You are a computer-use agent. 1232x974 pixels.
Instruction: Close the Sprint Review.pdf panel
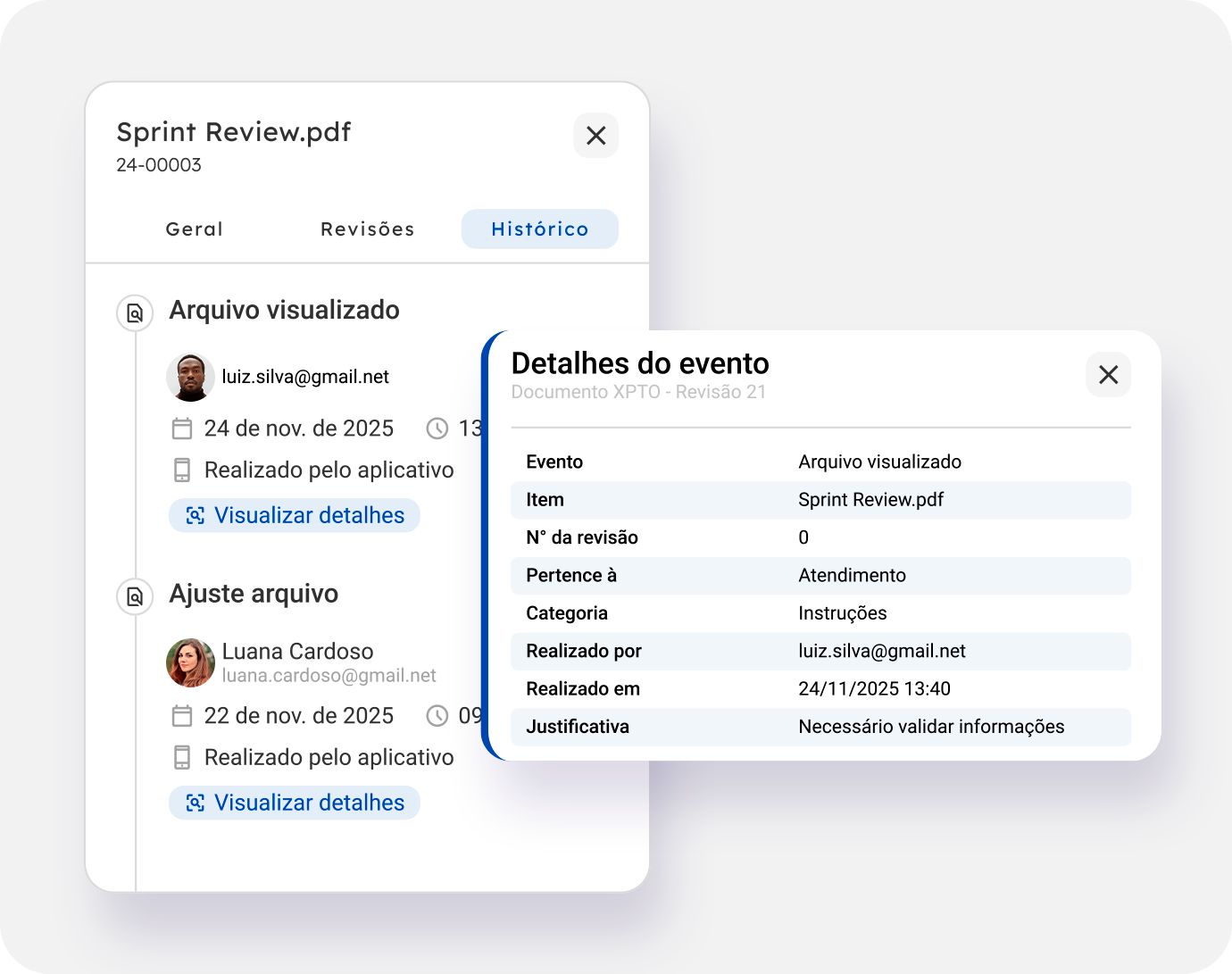coord(595,136)
